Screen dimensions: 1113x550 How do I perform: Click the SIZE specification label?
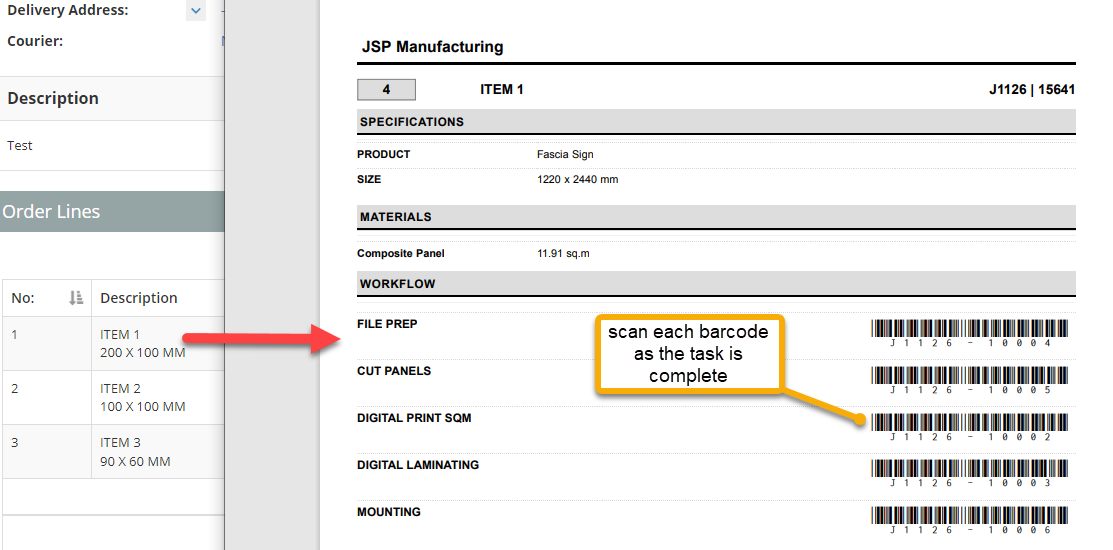(x=369, y=180)
